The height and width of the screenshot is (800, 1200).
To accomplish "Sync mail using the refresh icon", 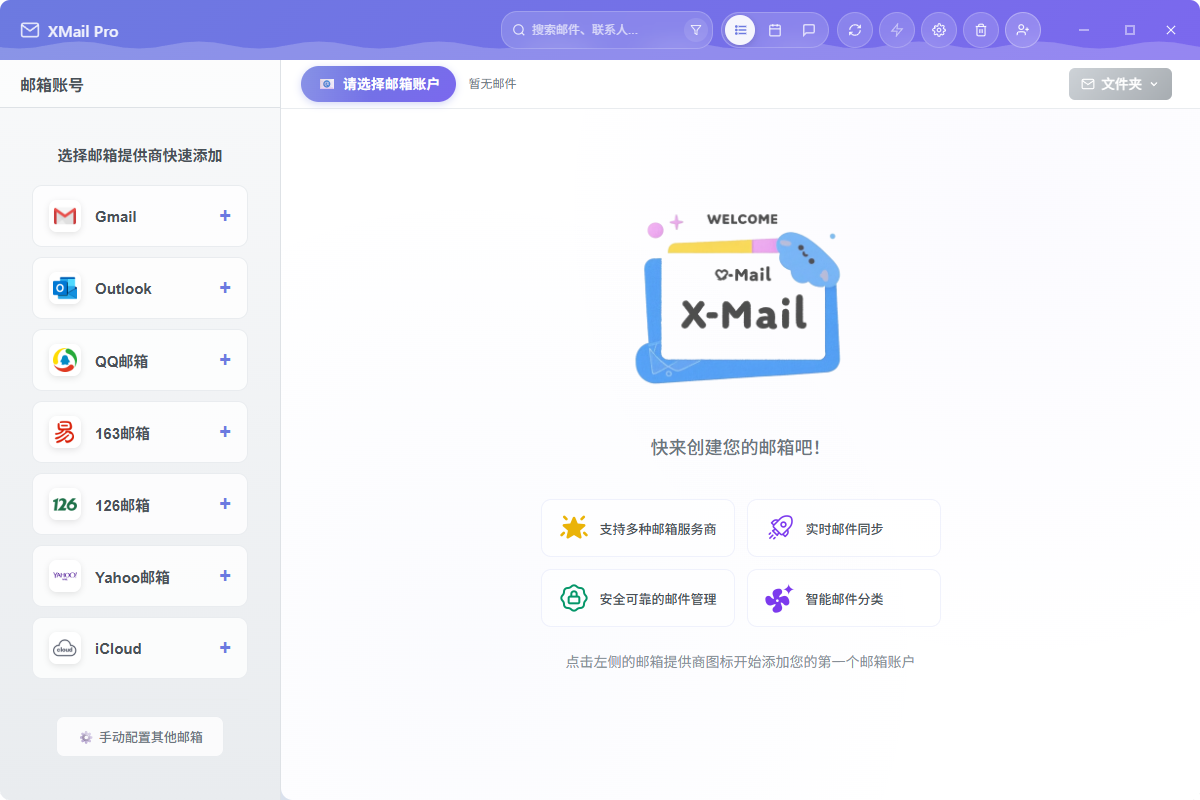I will 854,30.
